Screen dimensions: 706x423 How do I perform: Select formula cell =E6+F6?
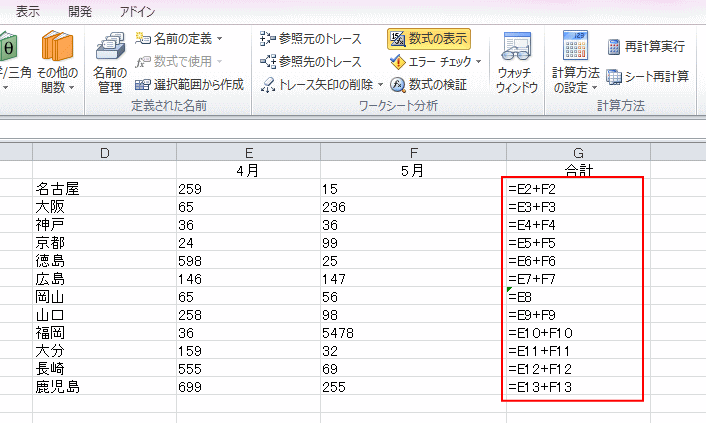pyautogui.click(x=579, y=260)
